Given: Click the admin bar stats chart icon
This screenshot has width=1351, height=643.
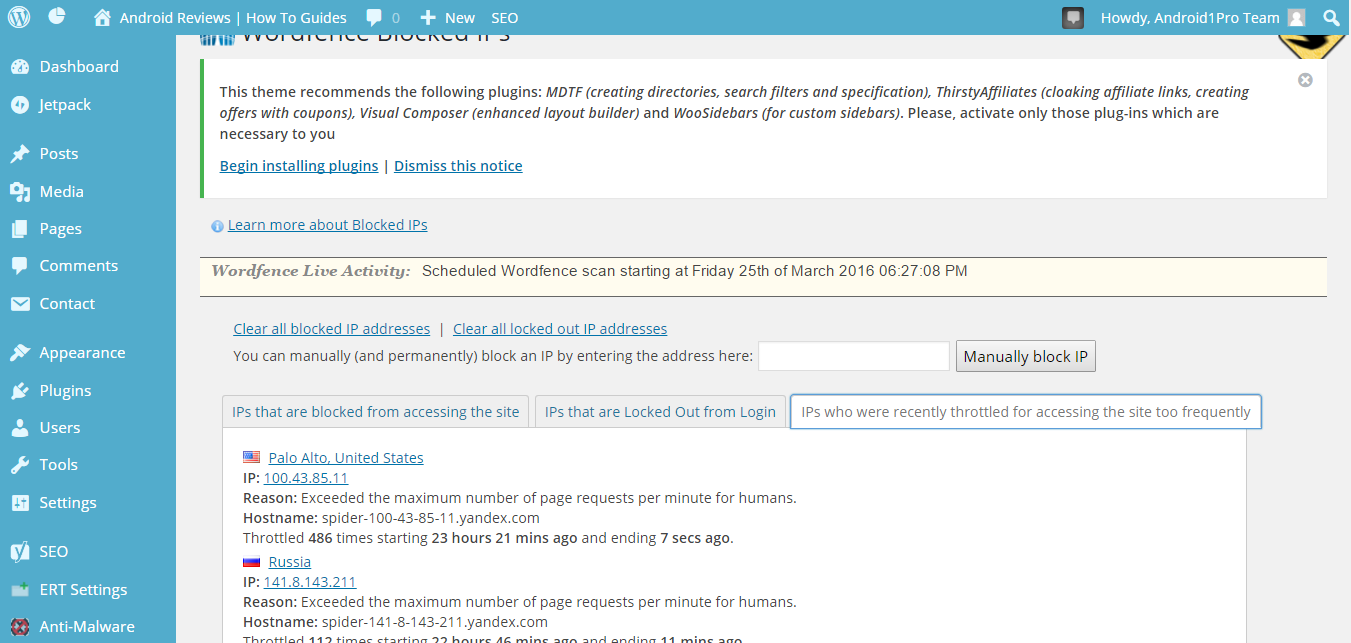Looking at the screenshot, I should (x=57, y=17).
